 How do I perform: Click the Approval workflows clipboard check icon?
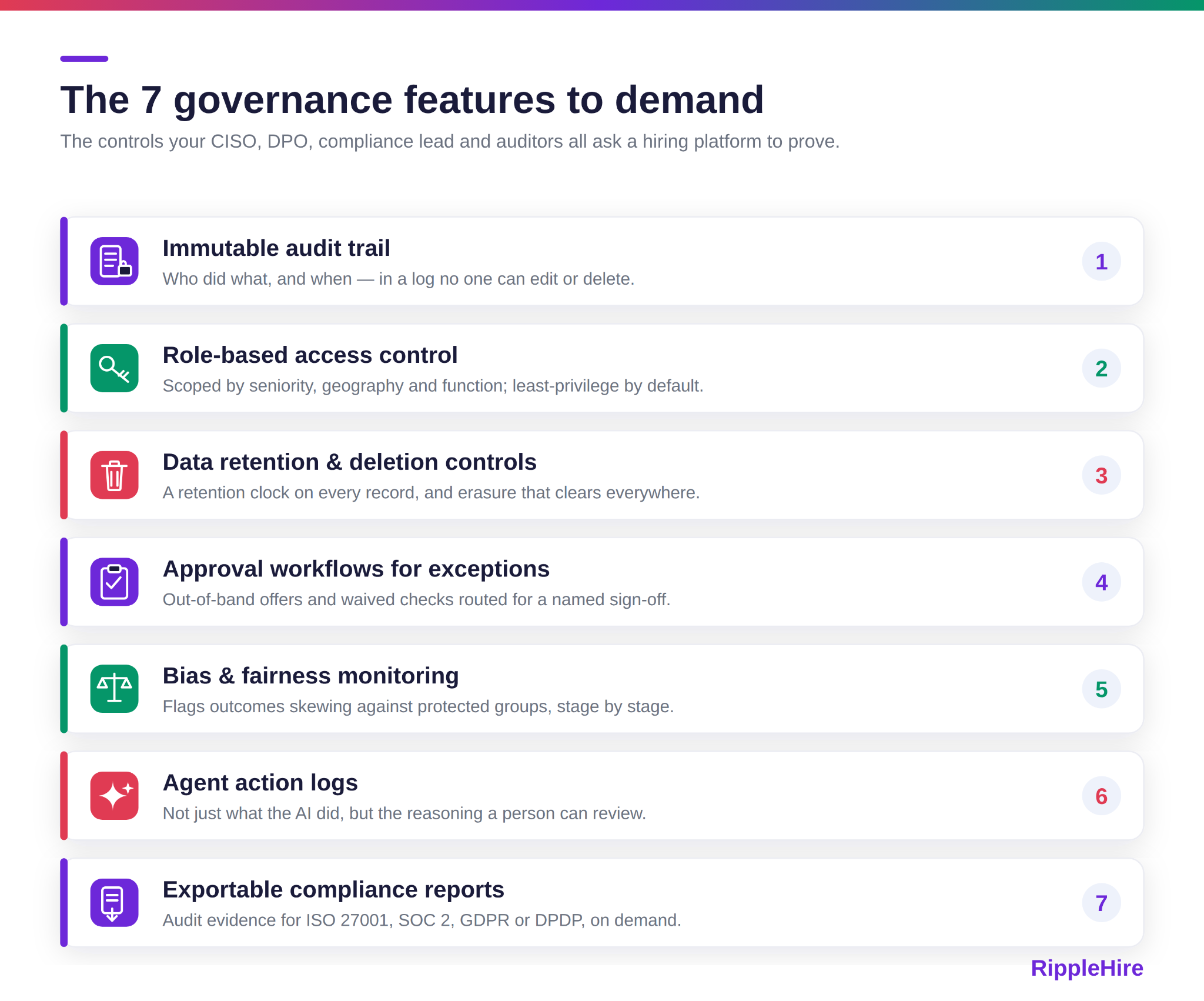(114, 582)
